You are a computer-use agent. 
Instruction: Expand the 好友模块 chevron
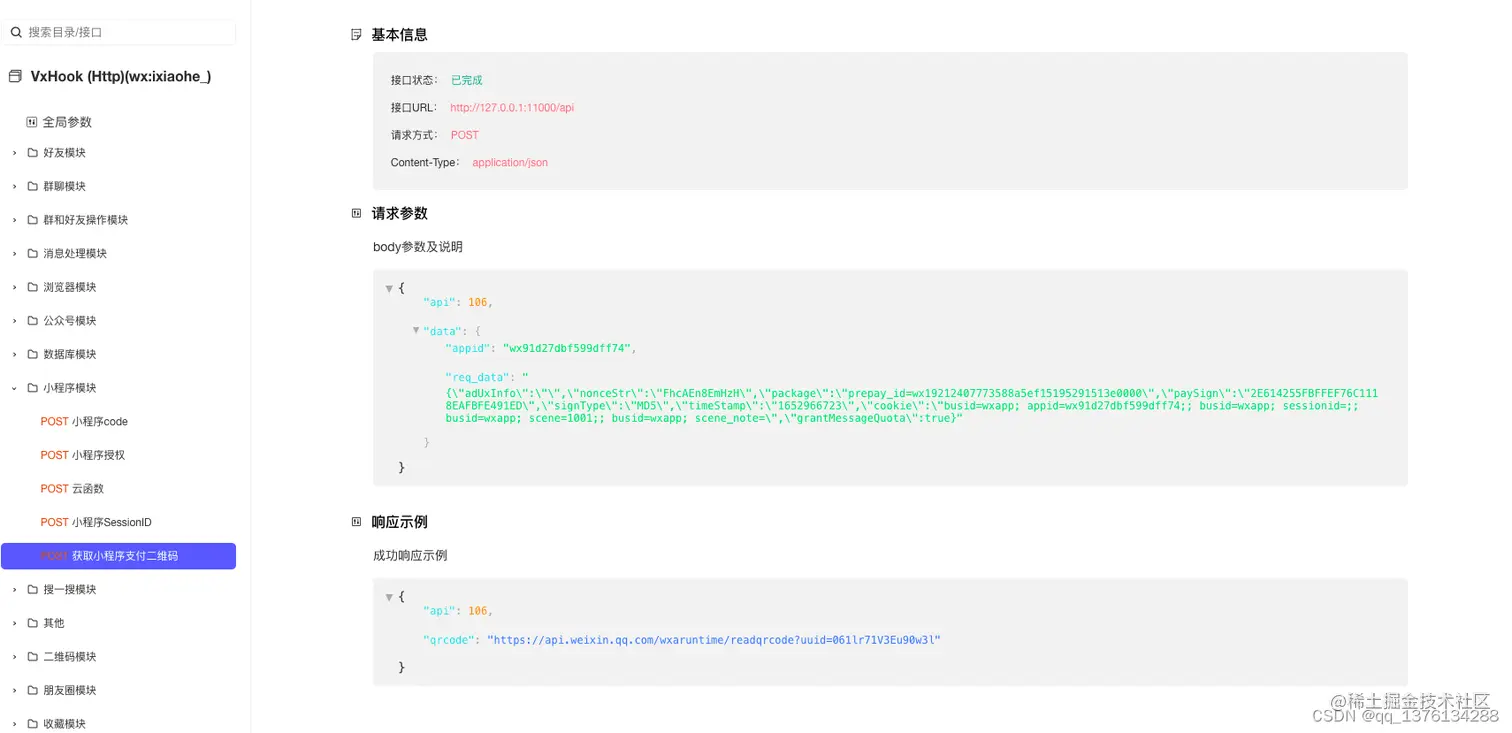[15, 153]
